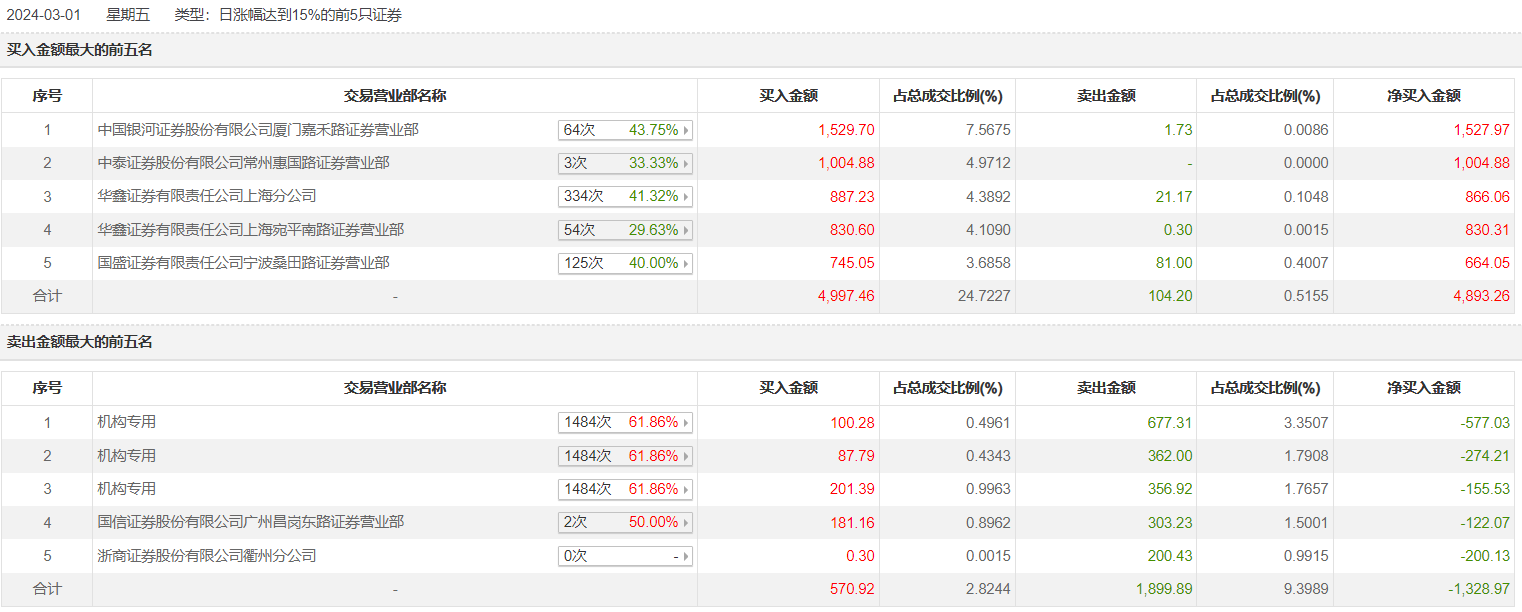Screen dimensions: 1522x612
Task: Click arrow icon beside 2次 50.00%
Action: 686,523
